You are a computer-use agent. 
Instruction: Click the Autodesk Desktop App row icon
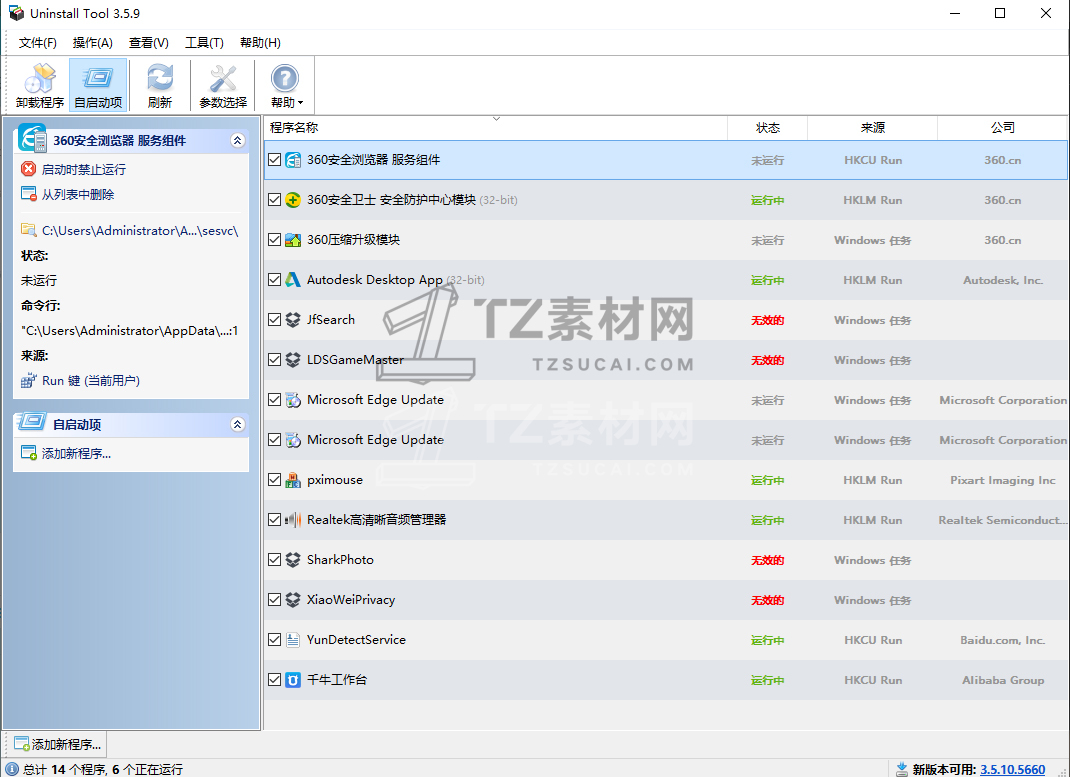pyautogui.click(x=293, y=280)
